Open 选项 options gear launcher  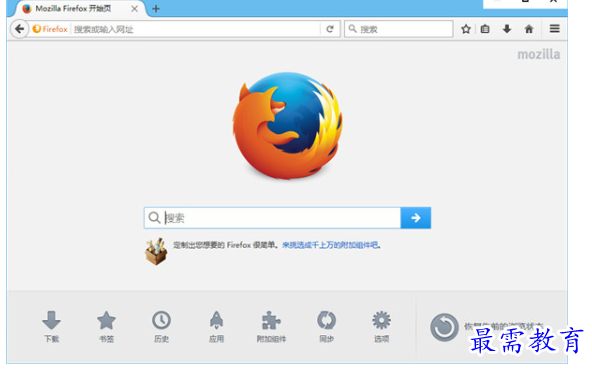point(381,327)
